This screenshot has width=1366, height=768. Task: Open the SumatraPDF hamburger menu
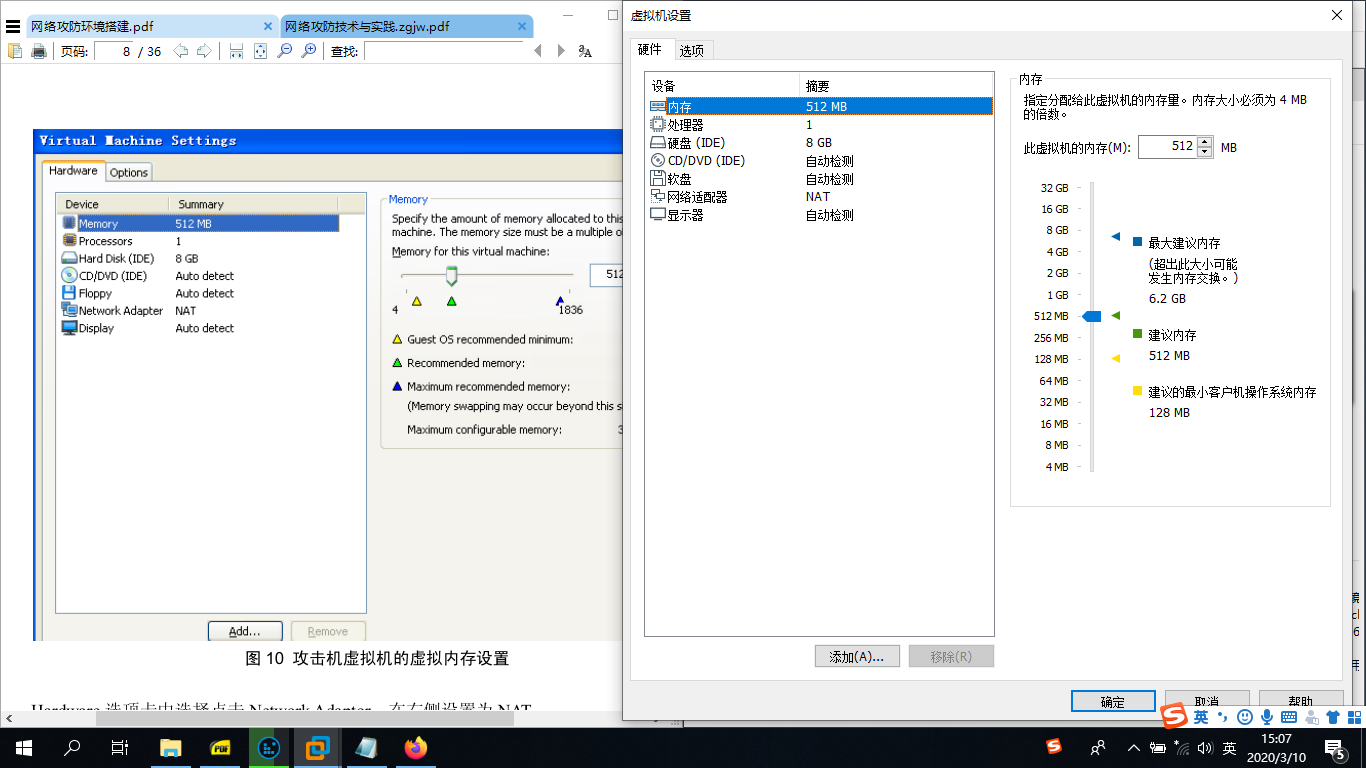(13, 27)
